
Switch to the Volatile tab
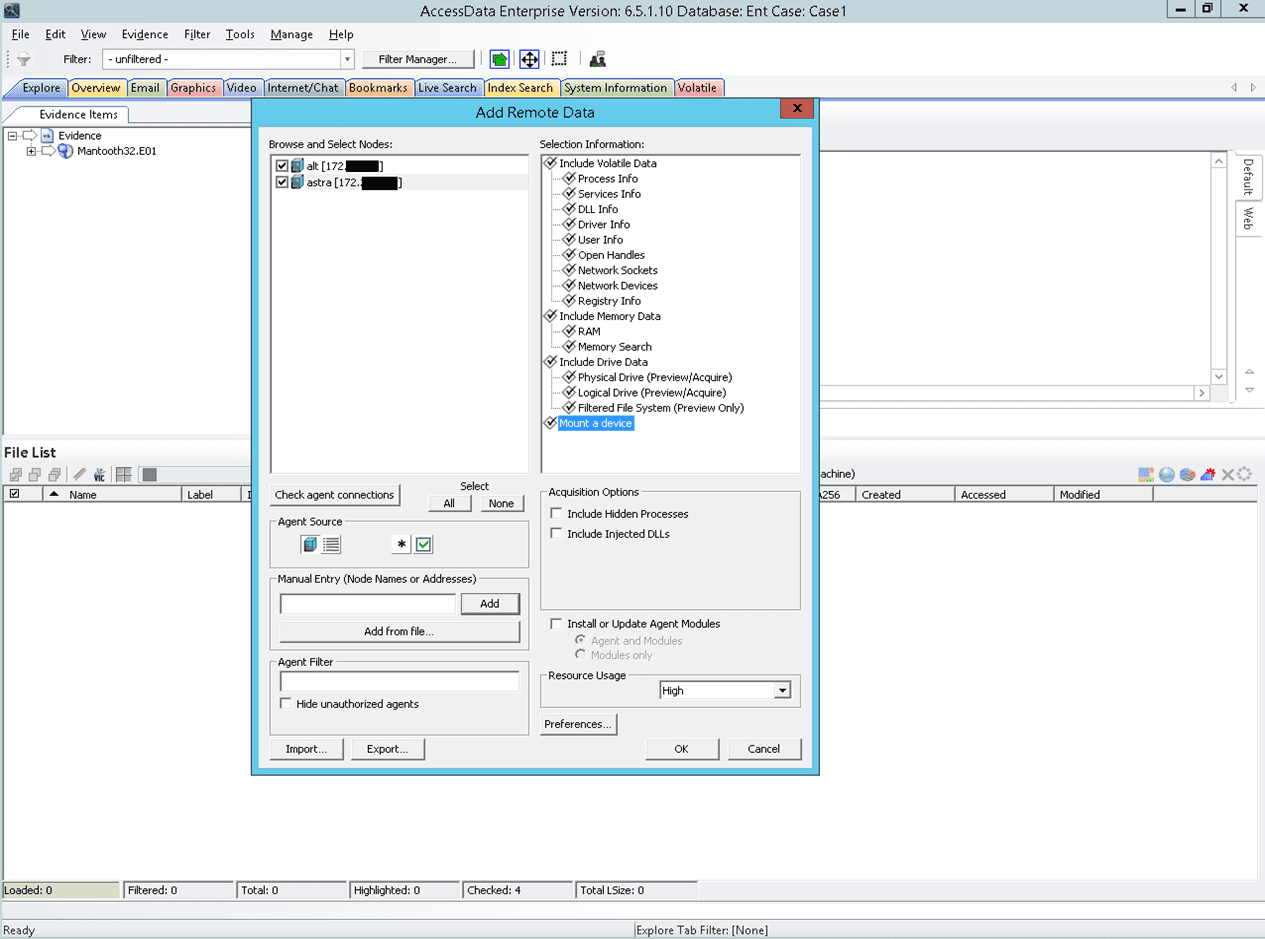(697, 88)
